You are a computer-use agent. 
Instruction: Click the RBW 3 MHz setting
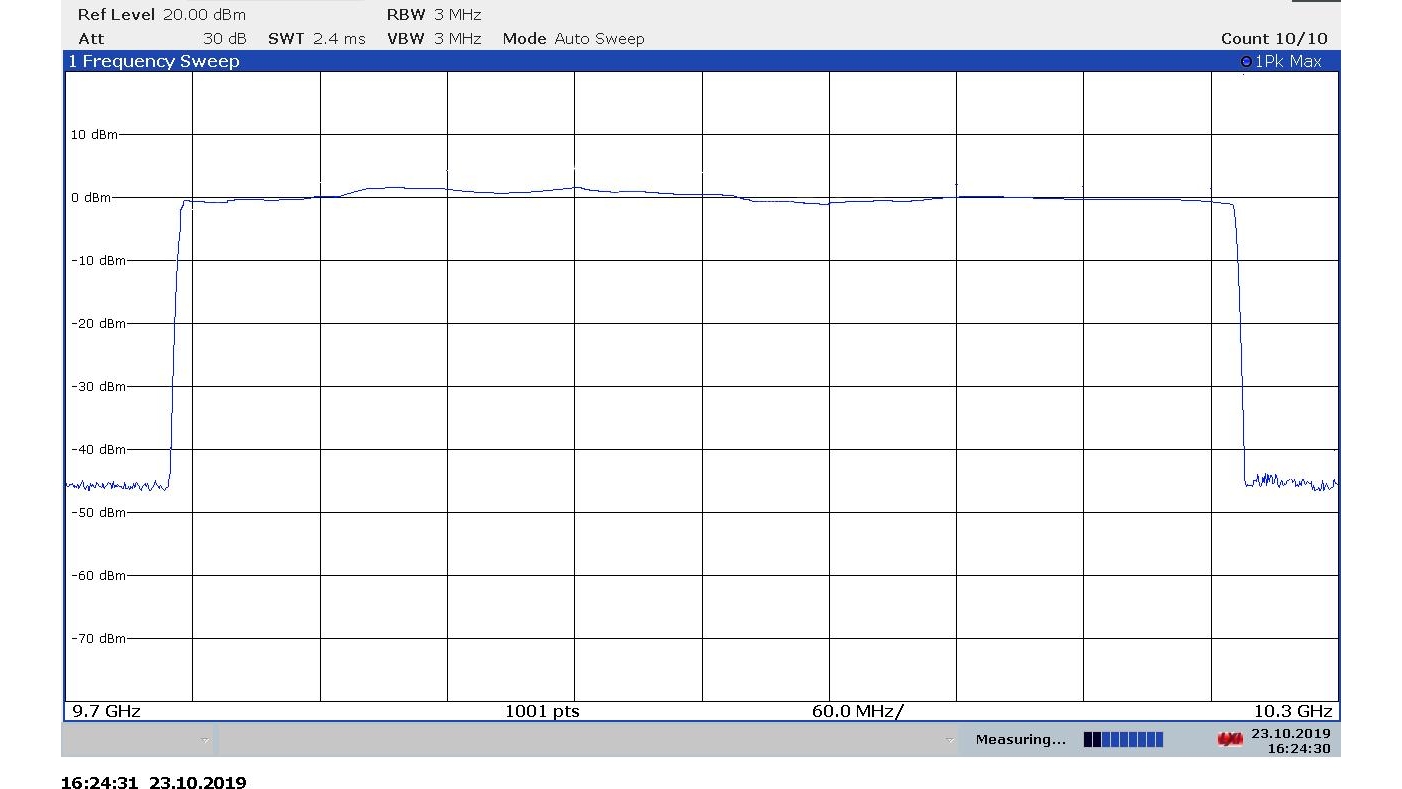tap(434, 15)
